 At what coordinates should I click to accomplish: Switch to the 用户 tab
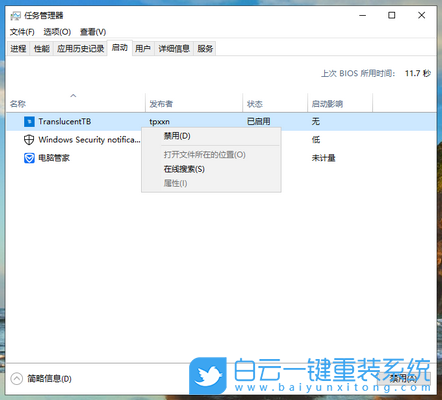pyautogui.click(x=143, y=49)
